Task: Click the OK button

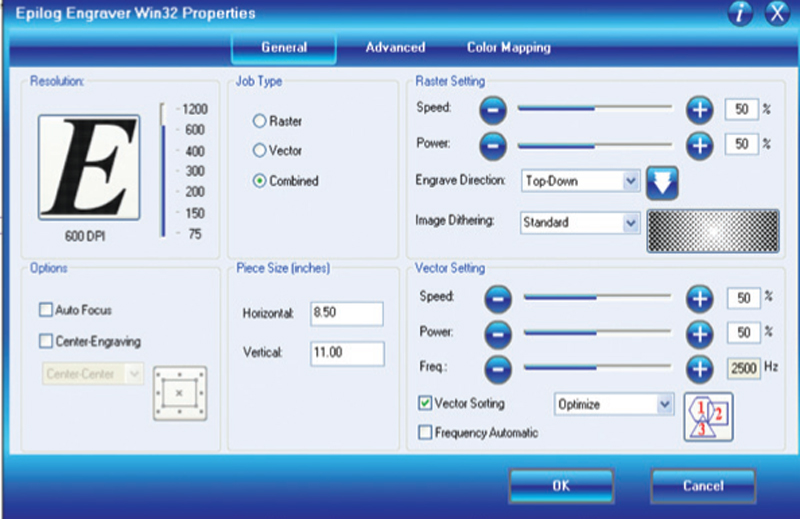Action: click(x=561, y=486)
